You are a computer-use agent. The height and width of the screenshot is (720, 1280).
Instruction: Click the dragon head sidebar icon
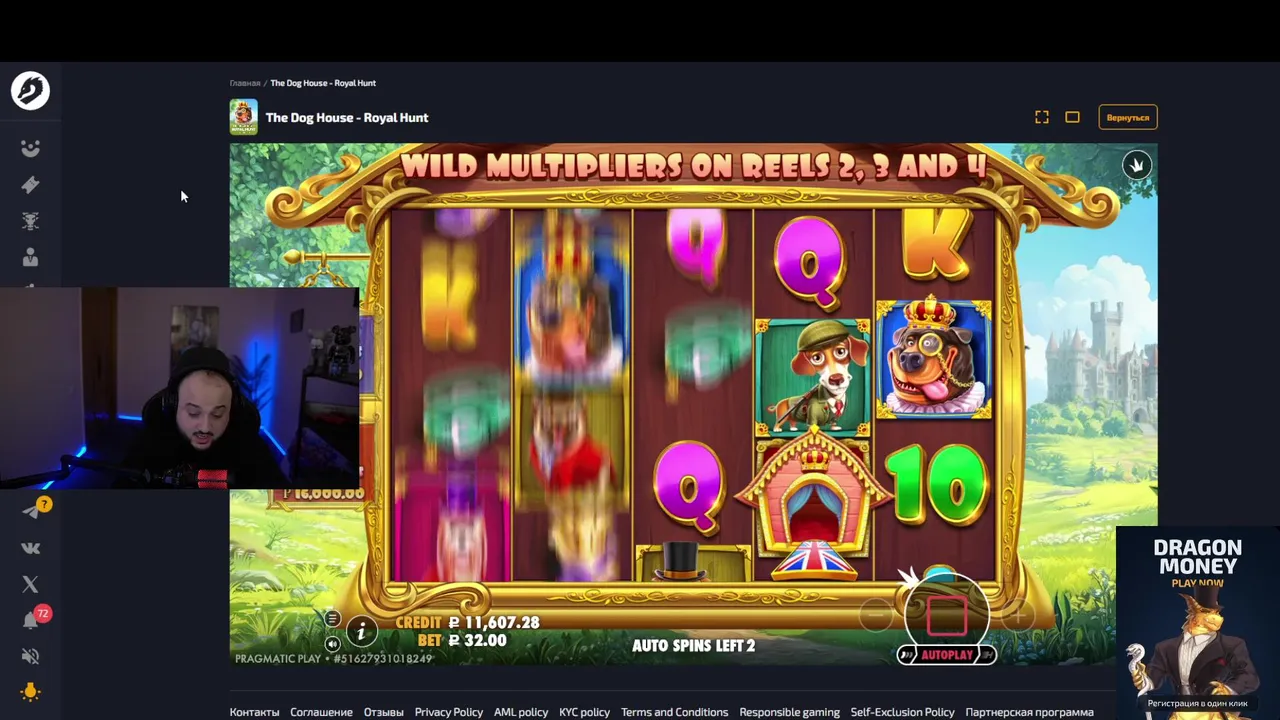pos(30,221)
